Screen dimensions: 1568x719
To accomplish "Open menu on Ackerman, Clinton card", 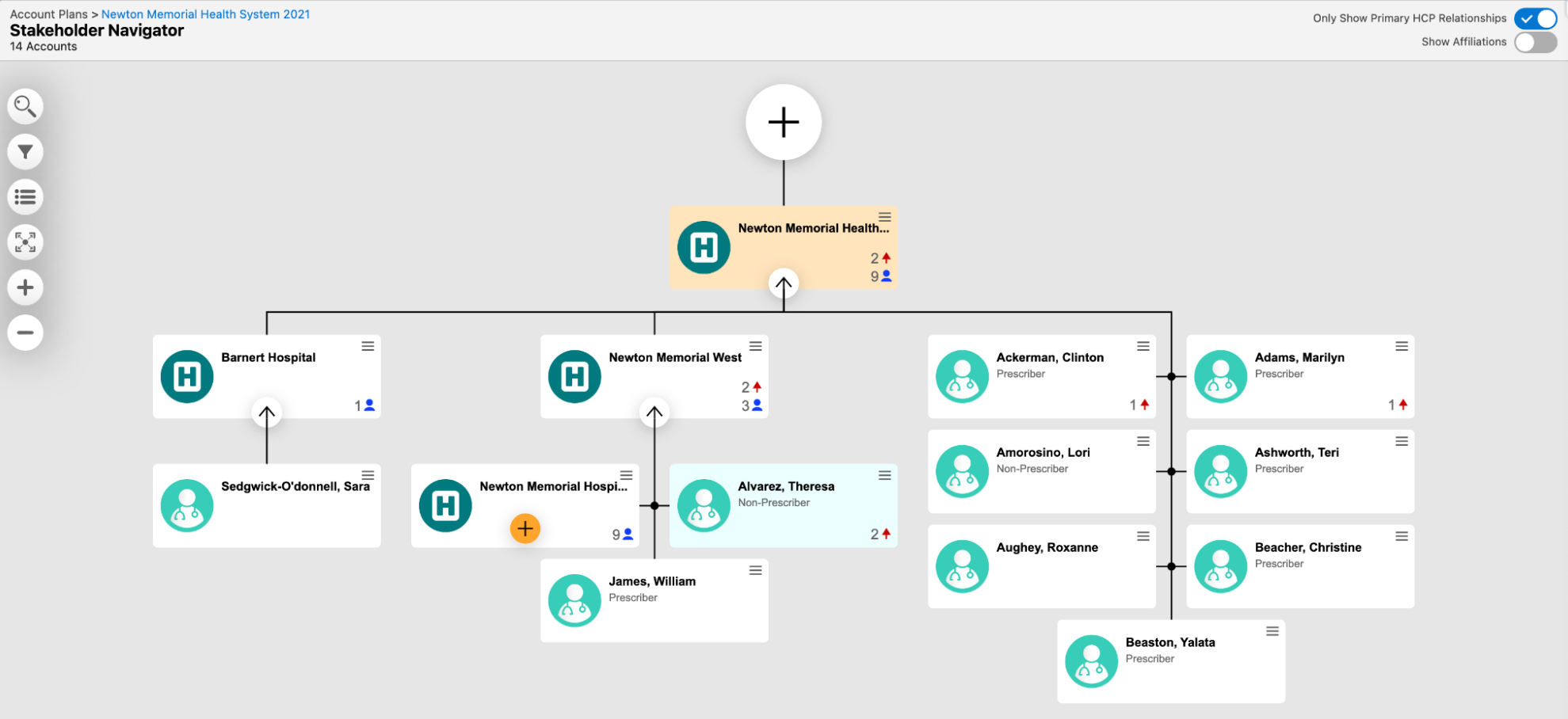I will 1143,346.
